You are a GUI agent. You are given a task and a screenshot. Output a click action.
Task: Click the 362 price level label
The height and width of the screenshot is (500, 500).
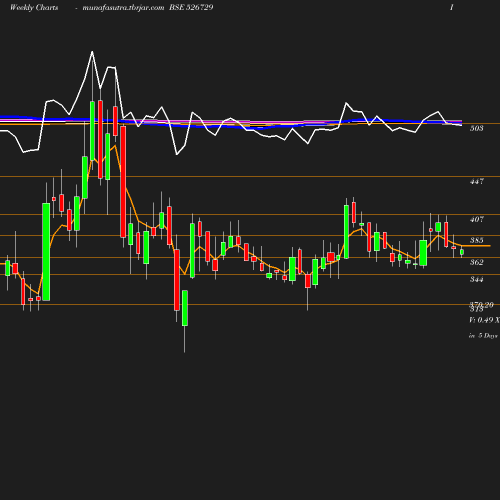(x=477, y=262)
